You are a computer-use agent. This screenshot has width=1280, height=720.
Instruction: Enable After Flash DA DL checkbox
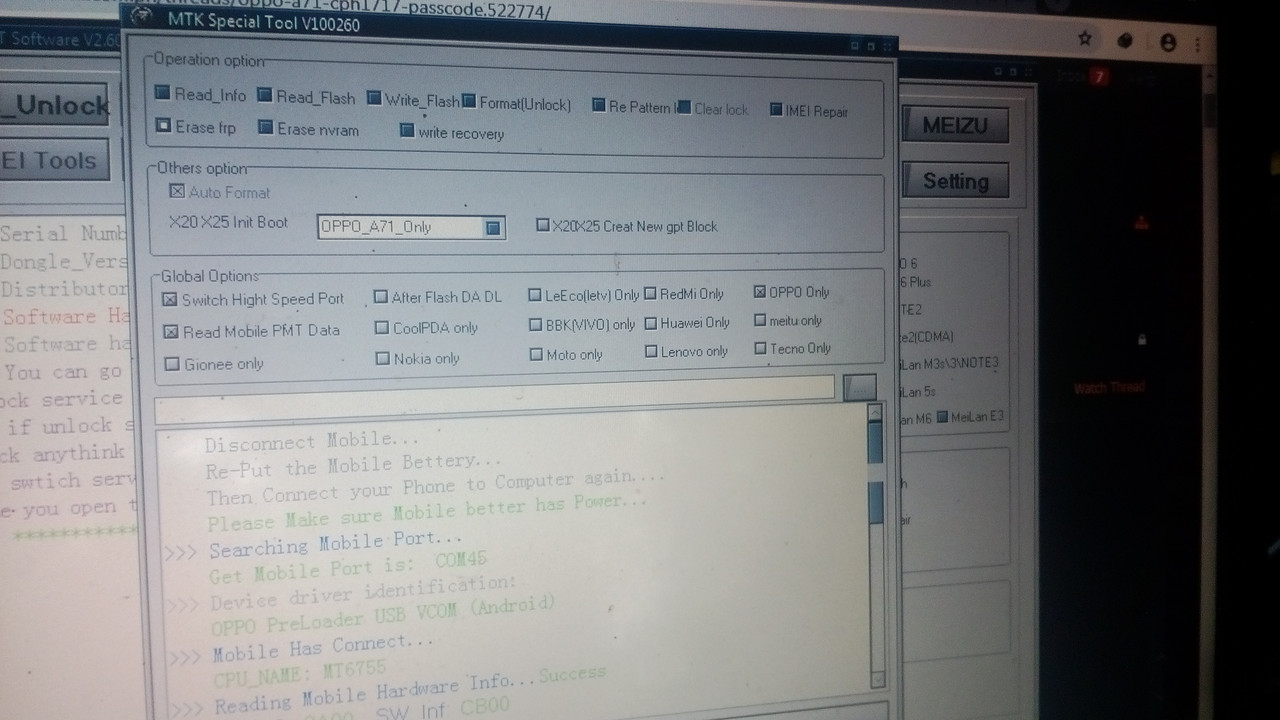coord(381,297)
